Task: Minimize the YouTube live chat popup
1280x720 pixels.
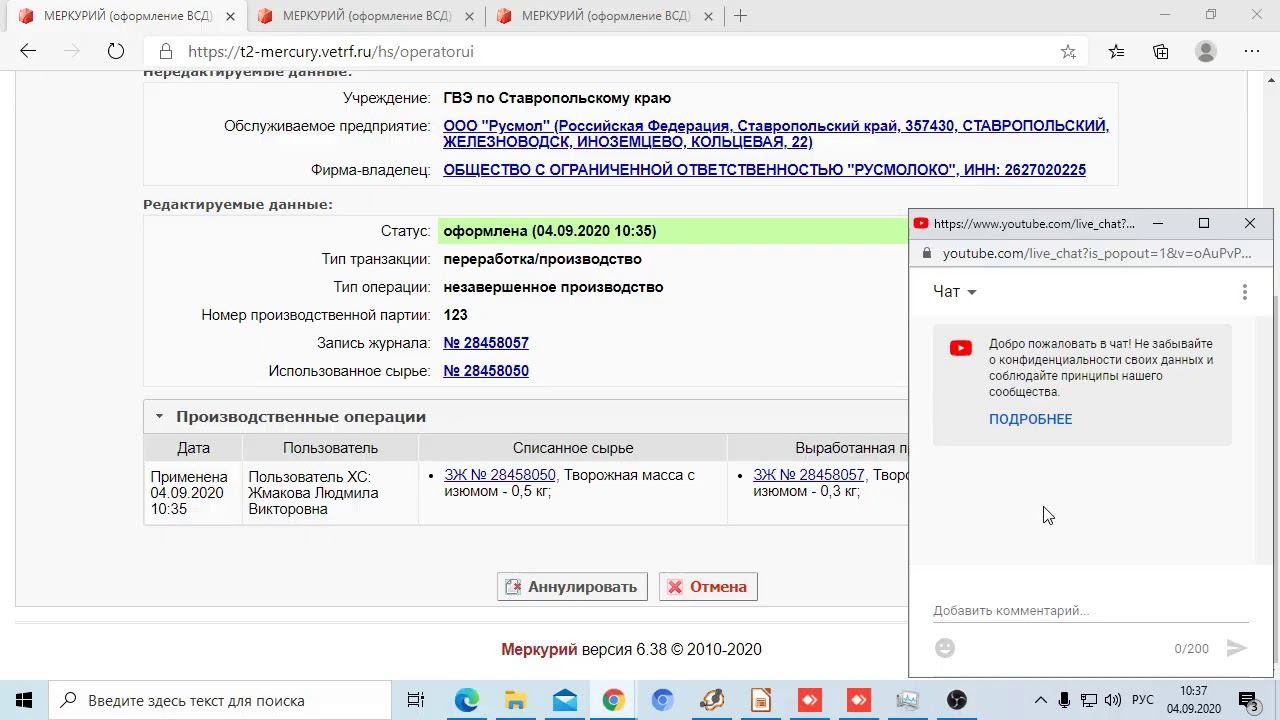Action: click(x=1158, y=223)
